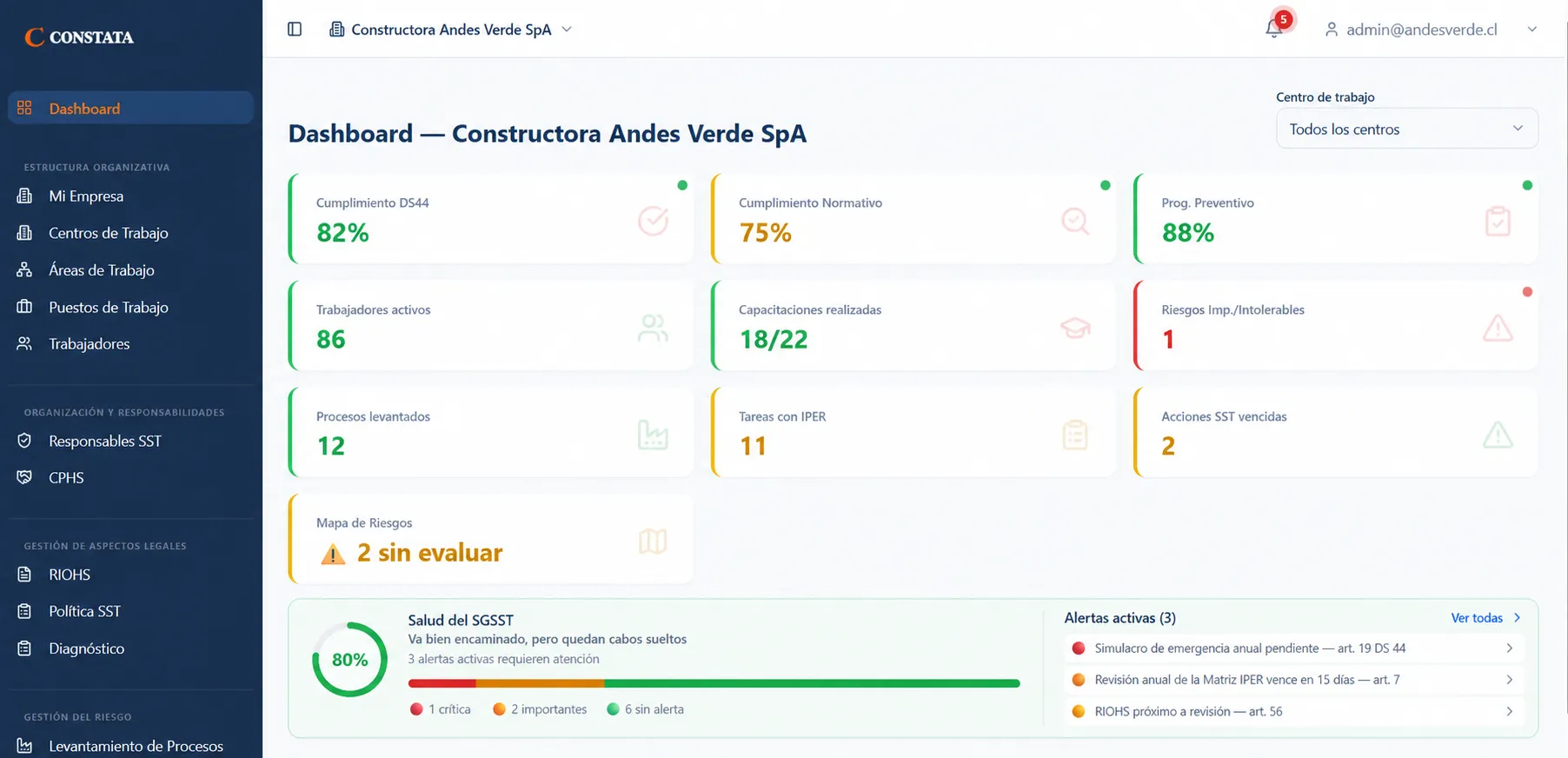Click the graduation cap icon on Capacitaciones card
The image size is (1568, 758).
point(1075,328)
